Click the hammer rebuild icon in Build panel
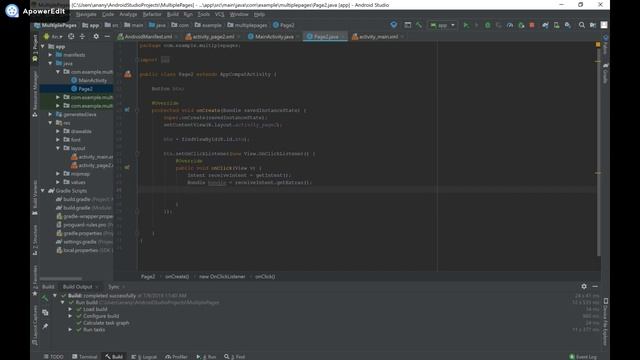Image resolution: width=640 pixels, height=360 pixels. point(45,299)
